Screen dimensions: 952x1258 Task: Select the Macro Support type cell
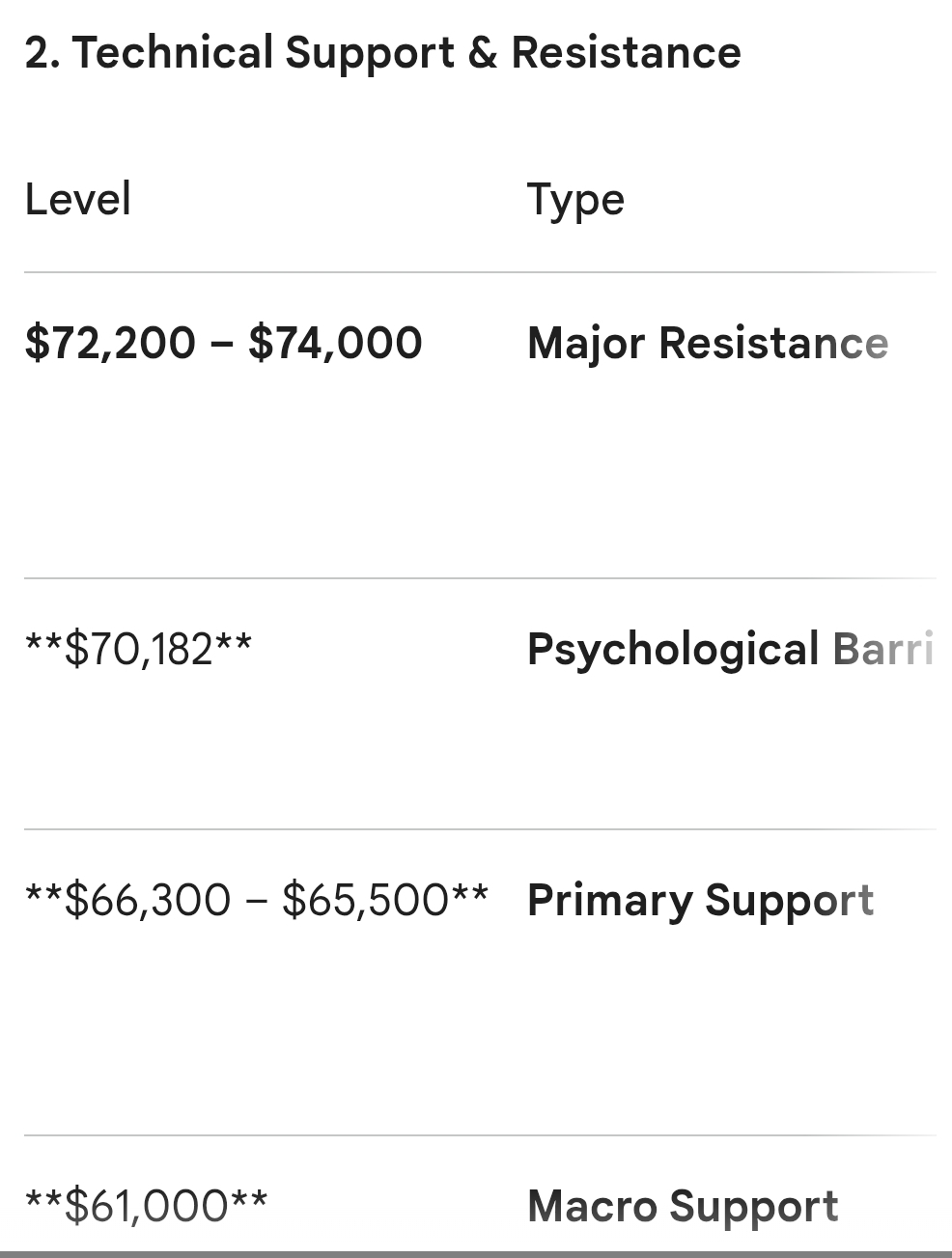683,1206
